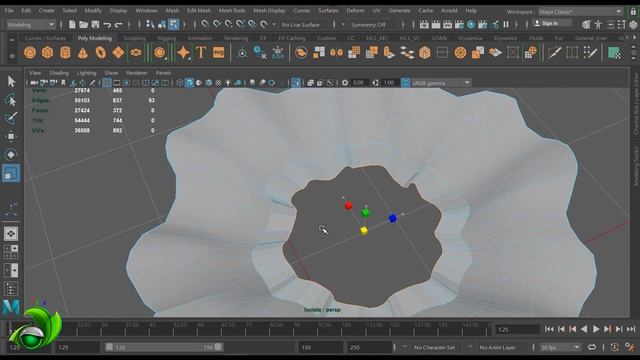Open the No Character Set dropdown
This screenshot has width=640, height=360.
(434, 347)
